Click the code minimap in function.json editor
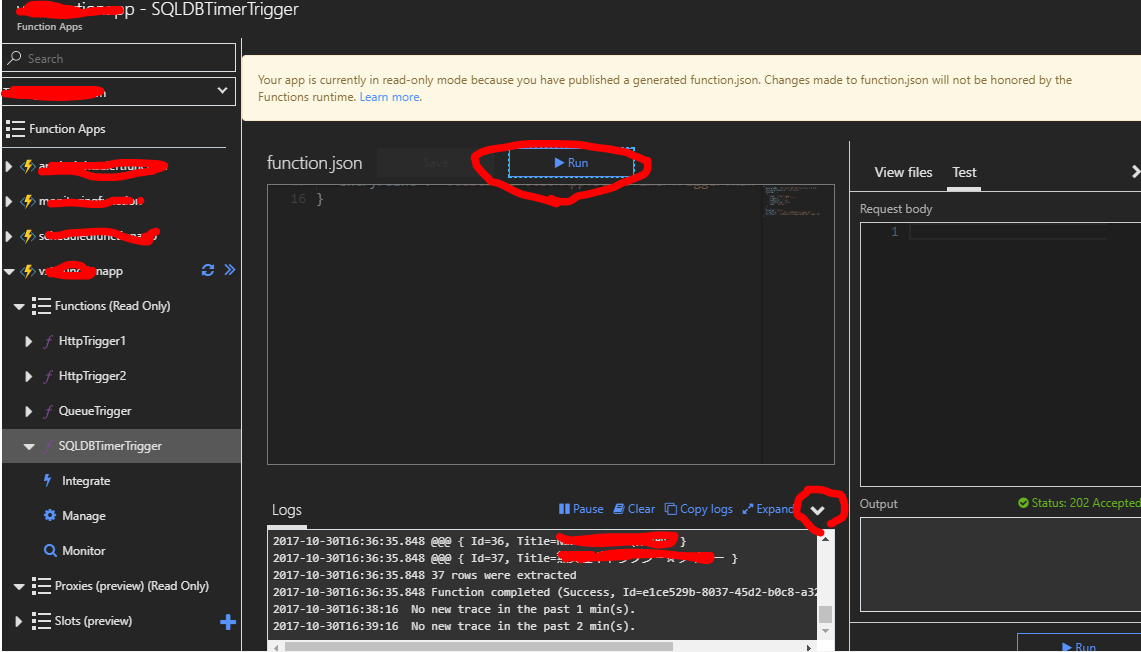This screenshot has width=1141, height=652. (x=793, y=202)
